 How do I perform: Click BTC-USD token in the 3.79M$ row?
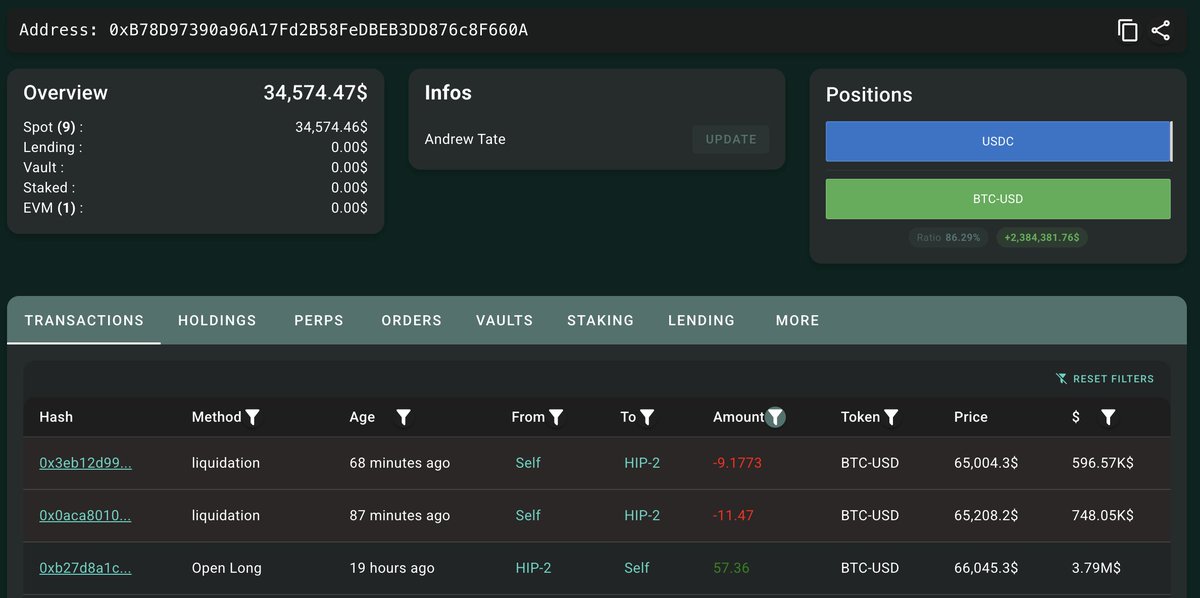(x=870, y=568)
